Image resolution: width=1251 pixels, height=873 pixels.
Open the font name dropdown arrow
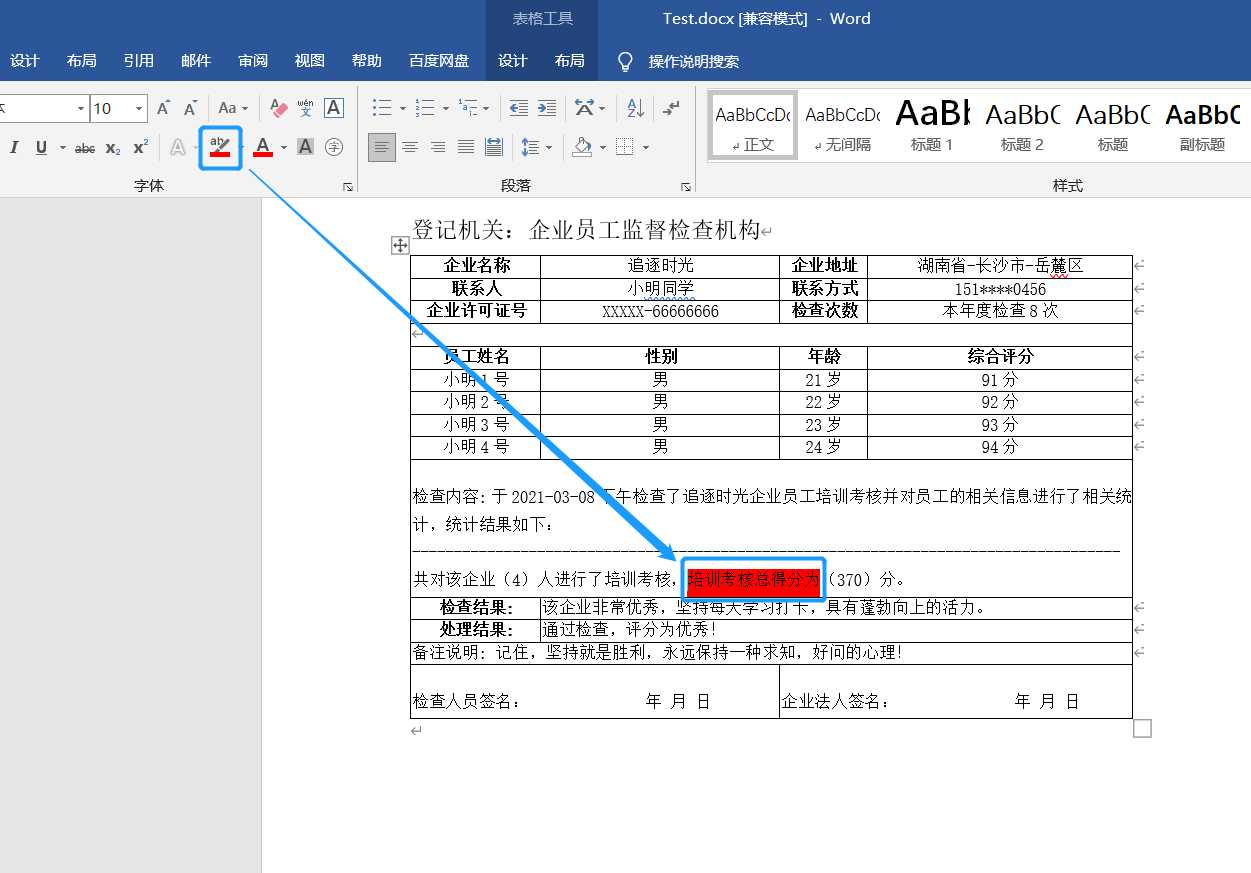(81, 108)
